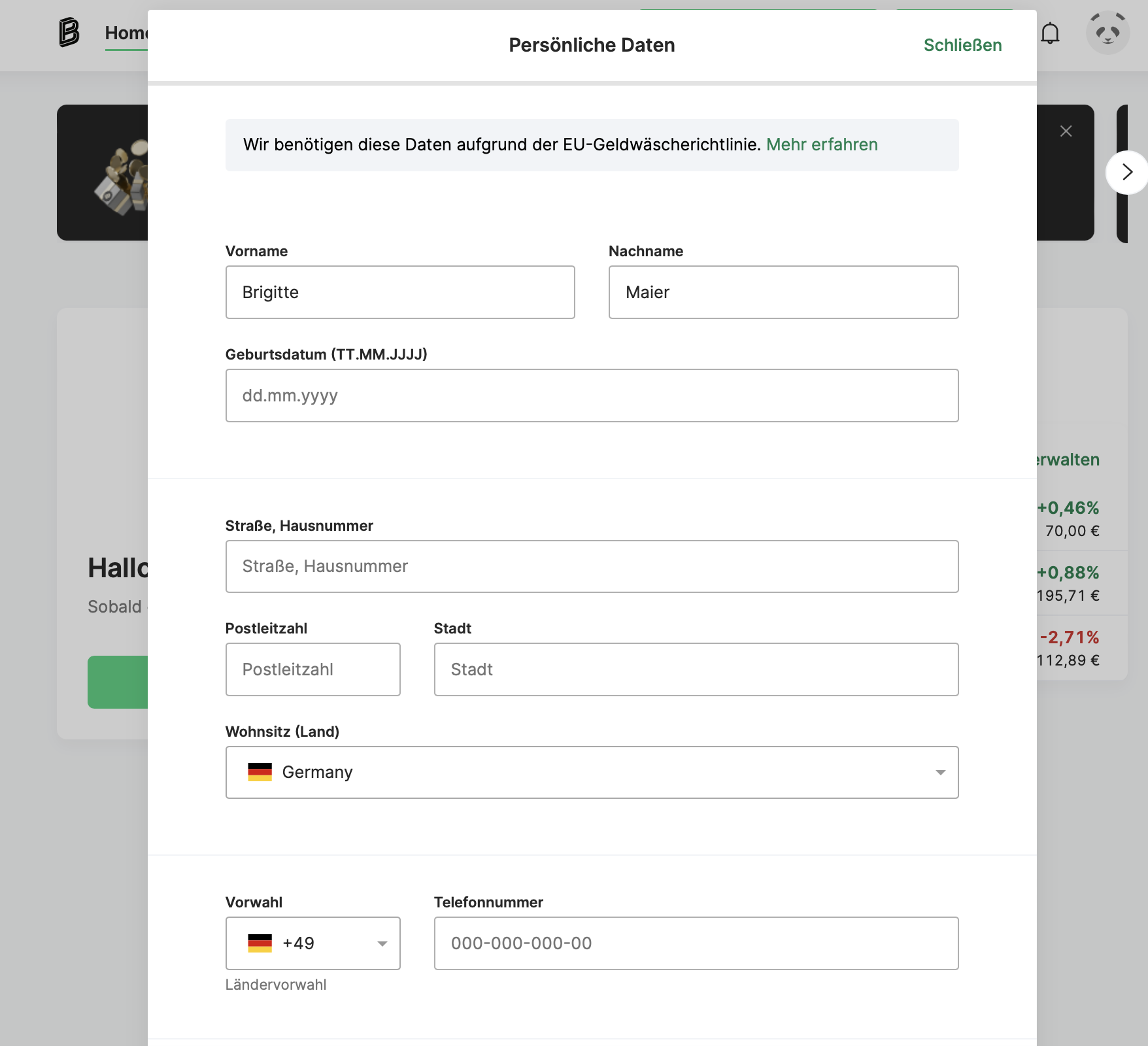Close the Persönliche Daten dialog via Schließen
Viewport: 1148px width, 1046px height.
coord(962,45)
